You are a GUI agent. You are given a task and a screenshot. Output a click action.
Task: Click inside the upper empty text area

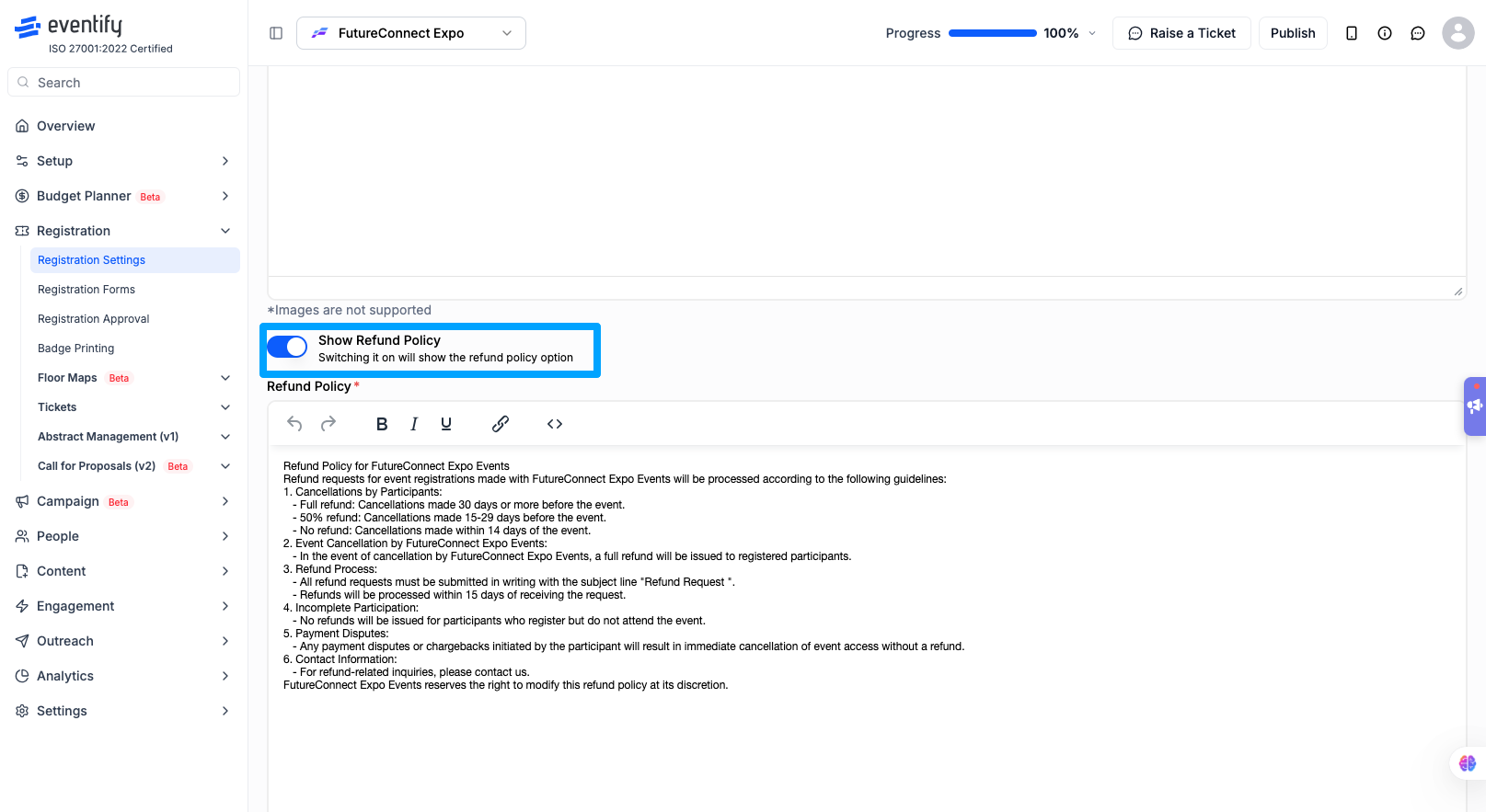click(866, 171)
